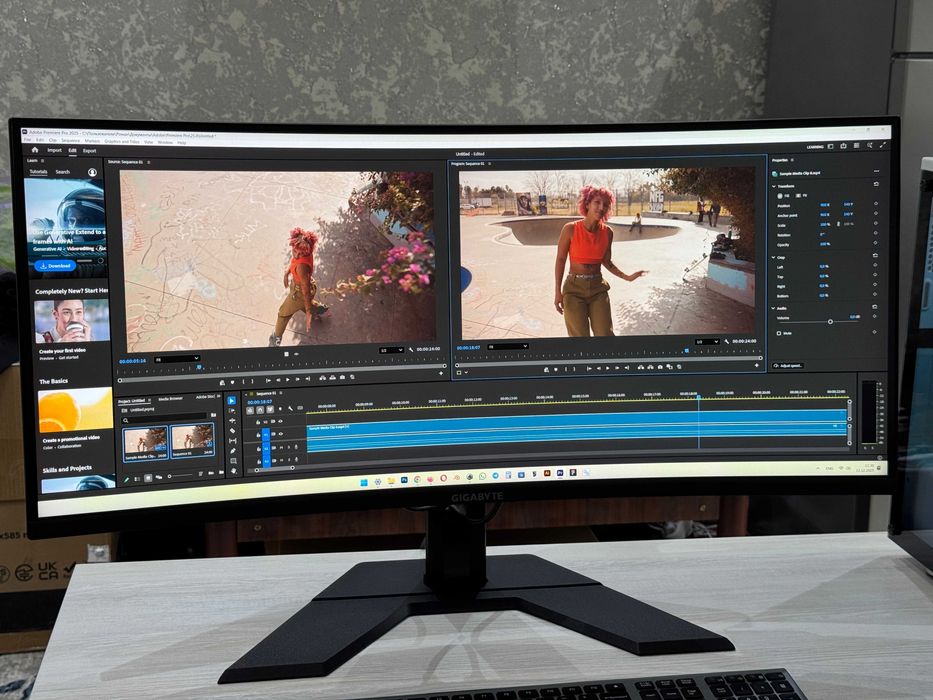Select the Track Select Forward tool
This screenshot has width=933, height=700.
pyautogui.click(x=231, y=411)
